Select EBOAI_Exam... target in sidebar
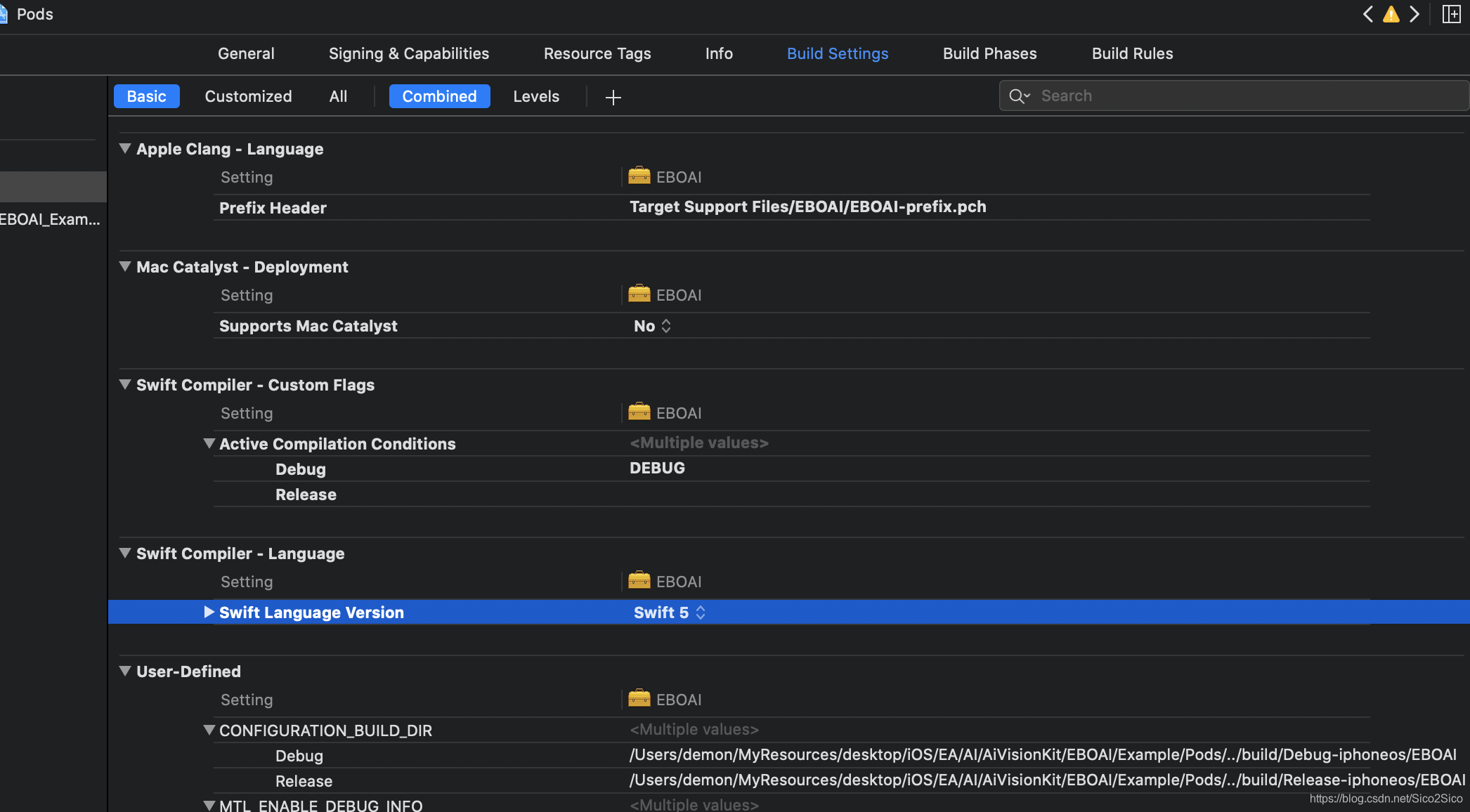 pos(51,219)
